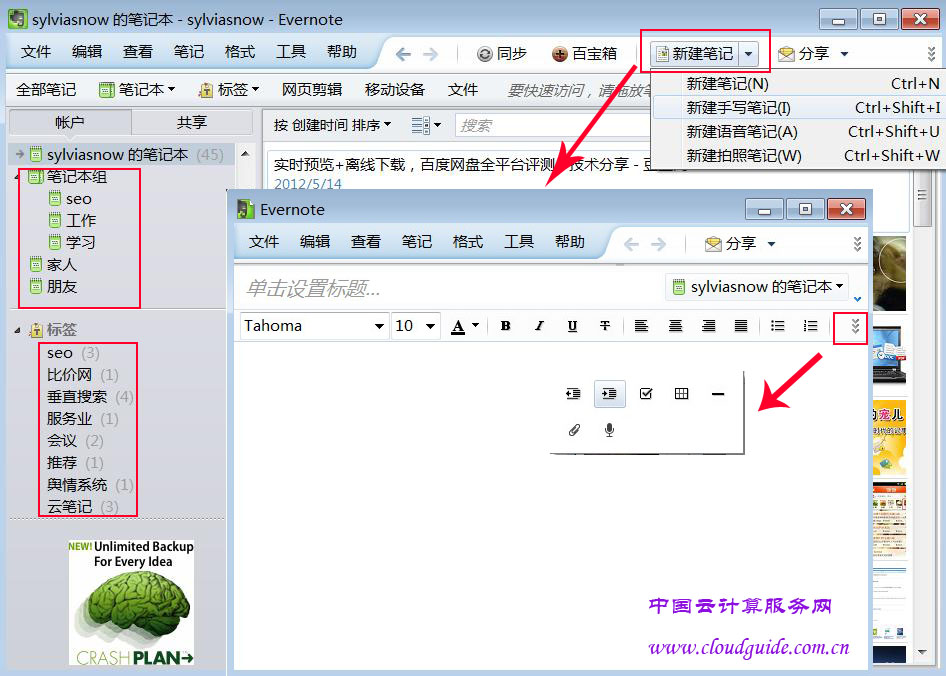Viewport: 946px width, 676px height.
Task: Open the main window 分享 dropdown arrow
Action: [x=845, y=54]
